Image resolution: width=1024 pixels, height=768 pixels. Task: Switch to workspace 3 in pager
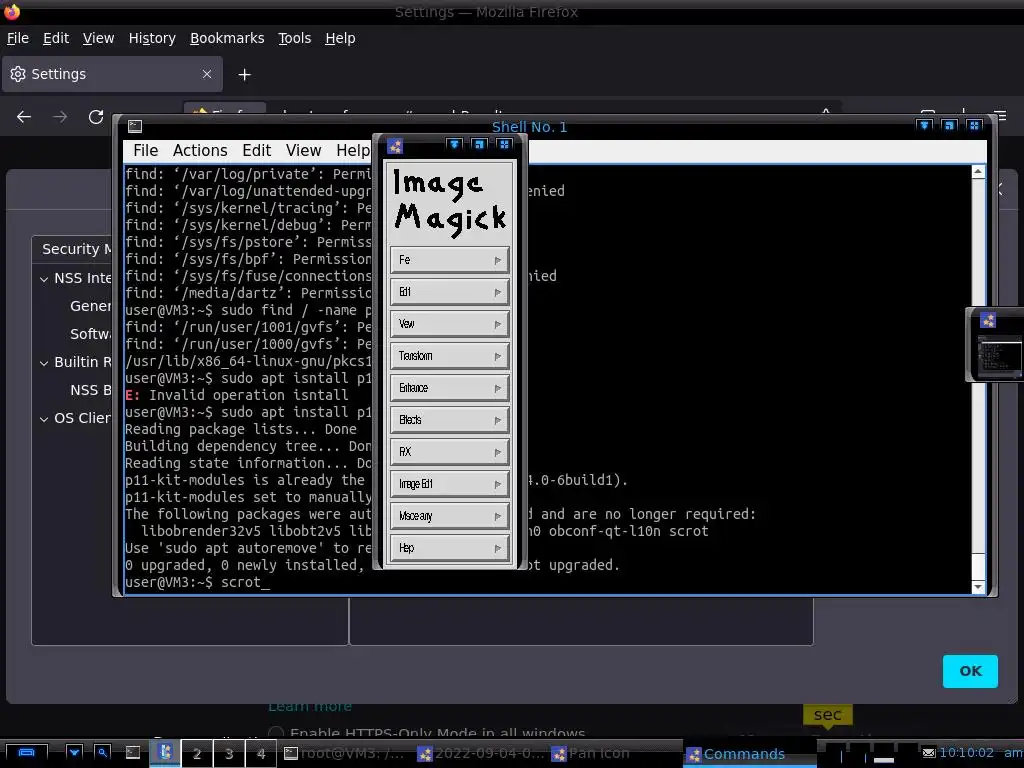229,754
